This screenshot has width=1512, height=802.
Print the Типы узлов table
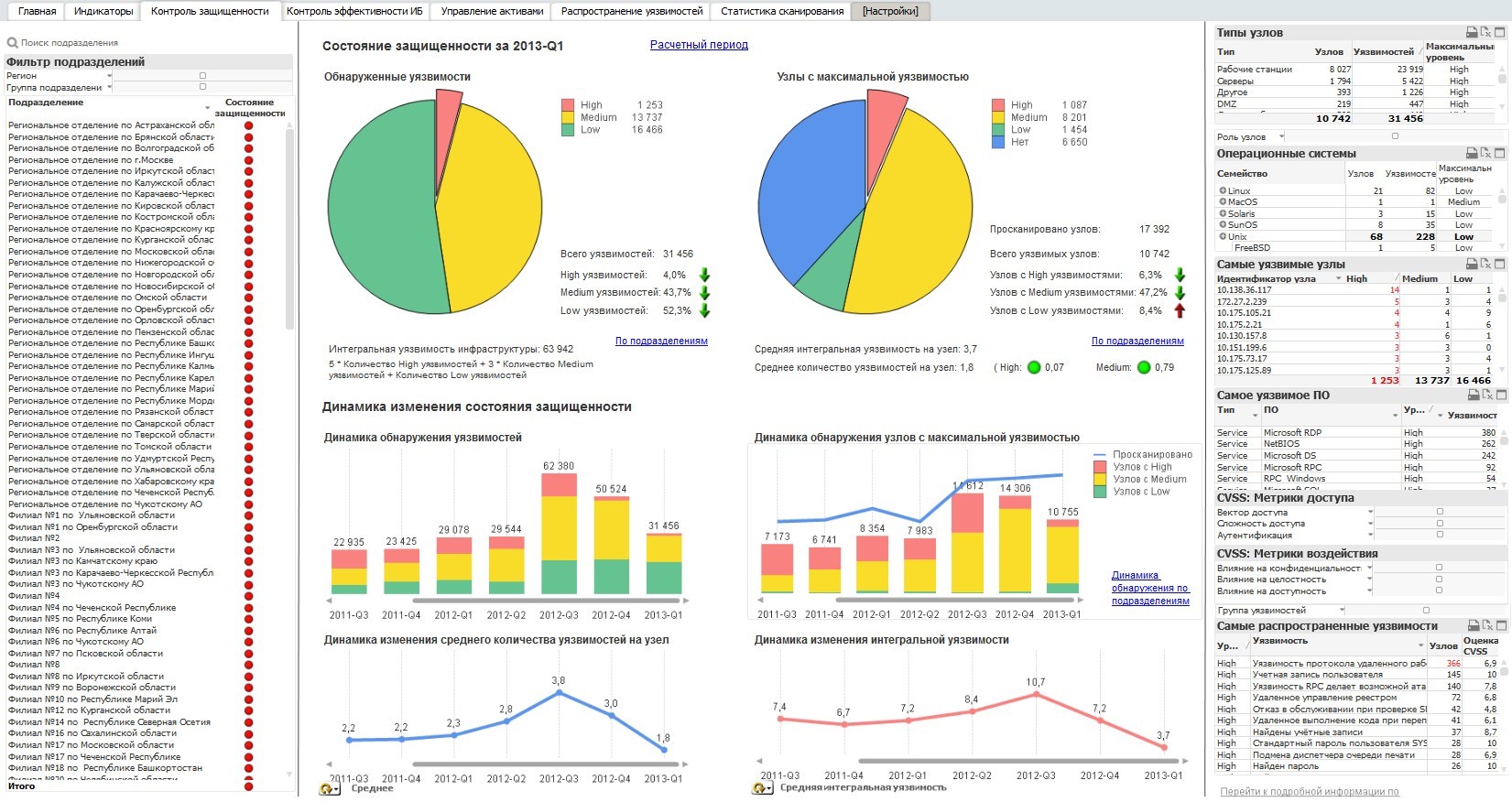[1472, 32]
